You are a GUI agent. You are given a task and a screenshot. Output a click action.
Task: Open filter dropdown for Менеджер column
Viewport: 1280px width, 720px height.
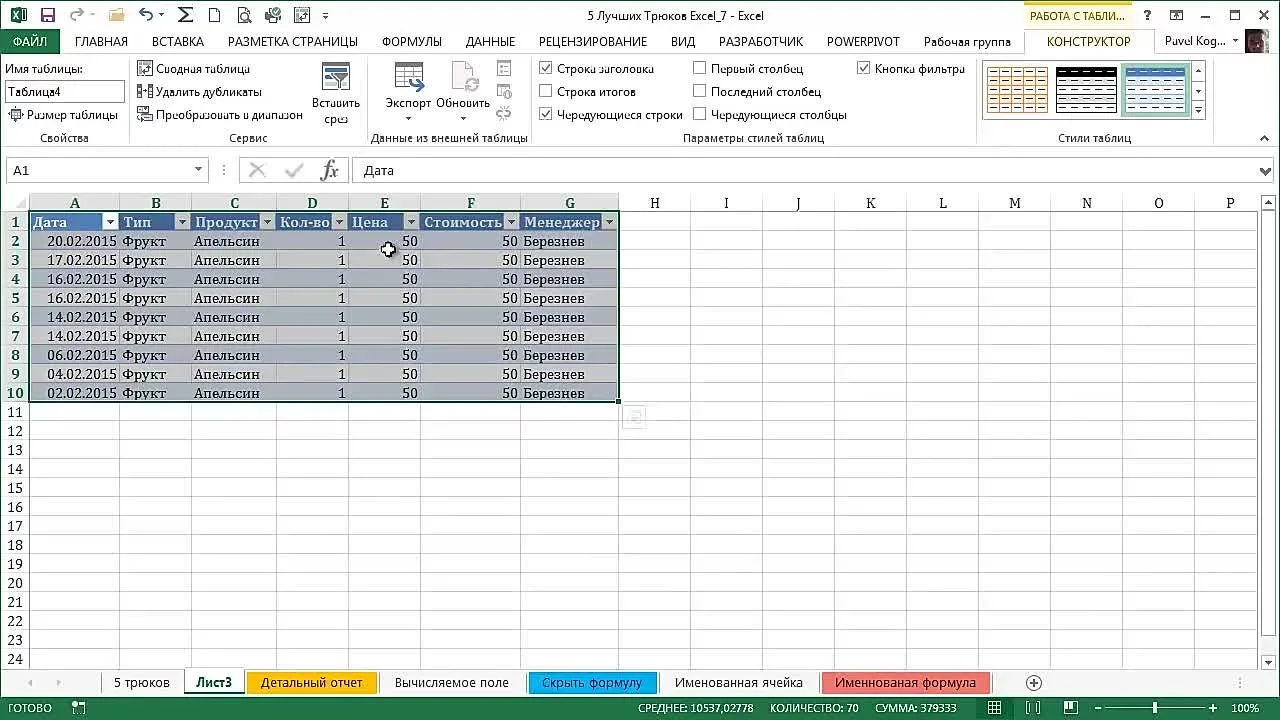(609, 222)
